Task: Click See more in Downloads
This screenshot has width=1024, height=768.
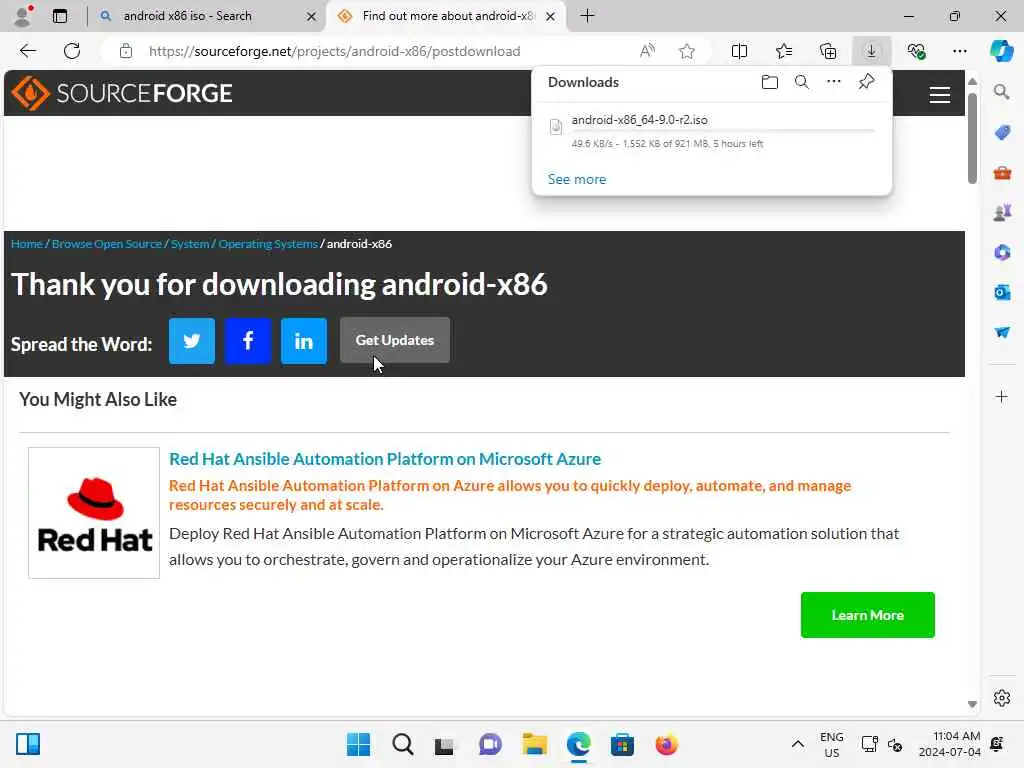Action: [577, 179]
